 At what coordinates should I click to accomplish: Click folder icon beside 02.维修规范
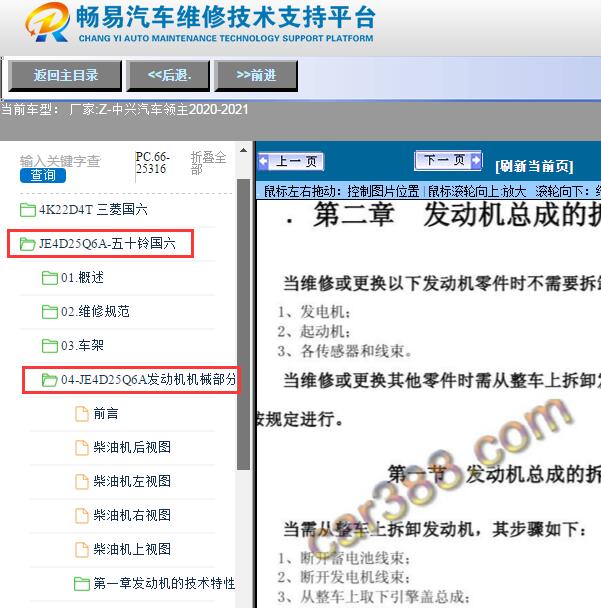point(50,312)
